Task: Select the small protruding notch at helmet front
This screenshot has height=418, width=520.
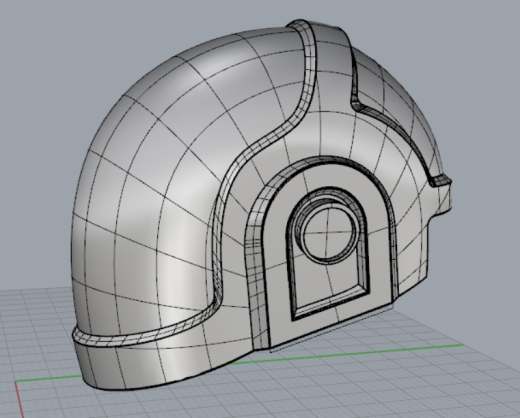Action: tap(441, 181)
